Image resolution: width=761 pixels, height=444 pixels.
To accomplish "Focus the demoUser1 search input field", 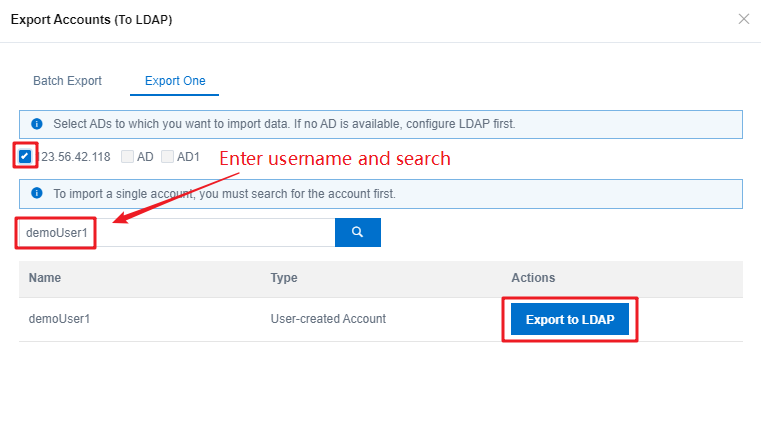I will (177, 232).
